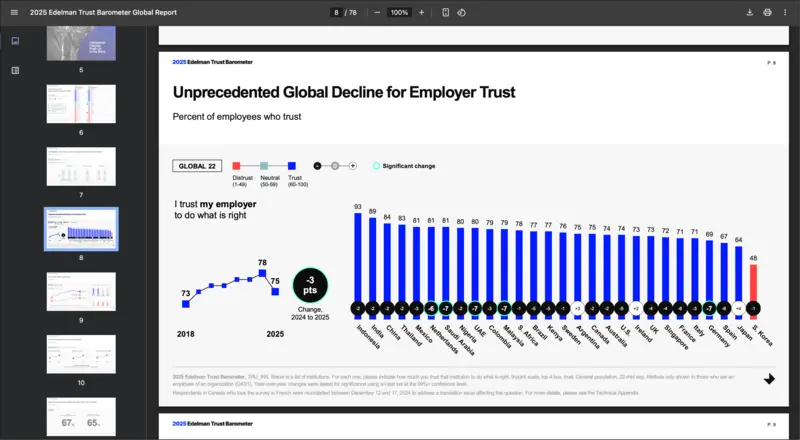Open page 6 thumbnail
Viewport: 800px width, 440px height.
point(81,104)
